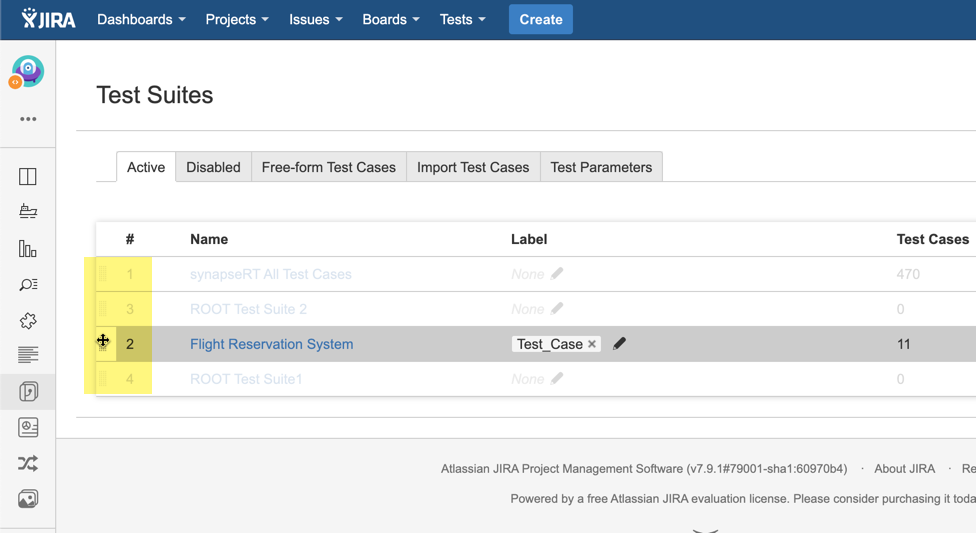Expand the Projects dropdown menu

click(236, 19)
